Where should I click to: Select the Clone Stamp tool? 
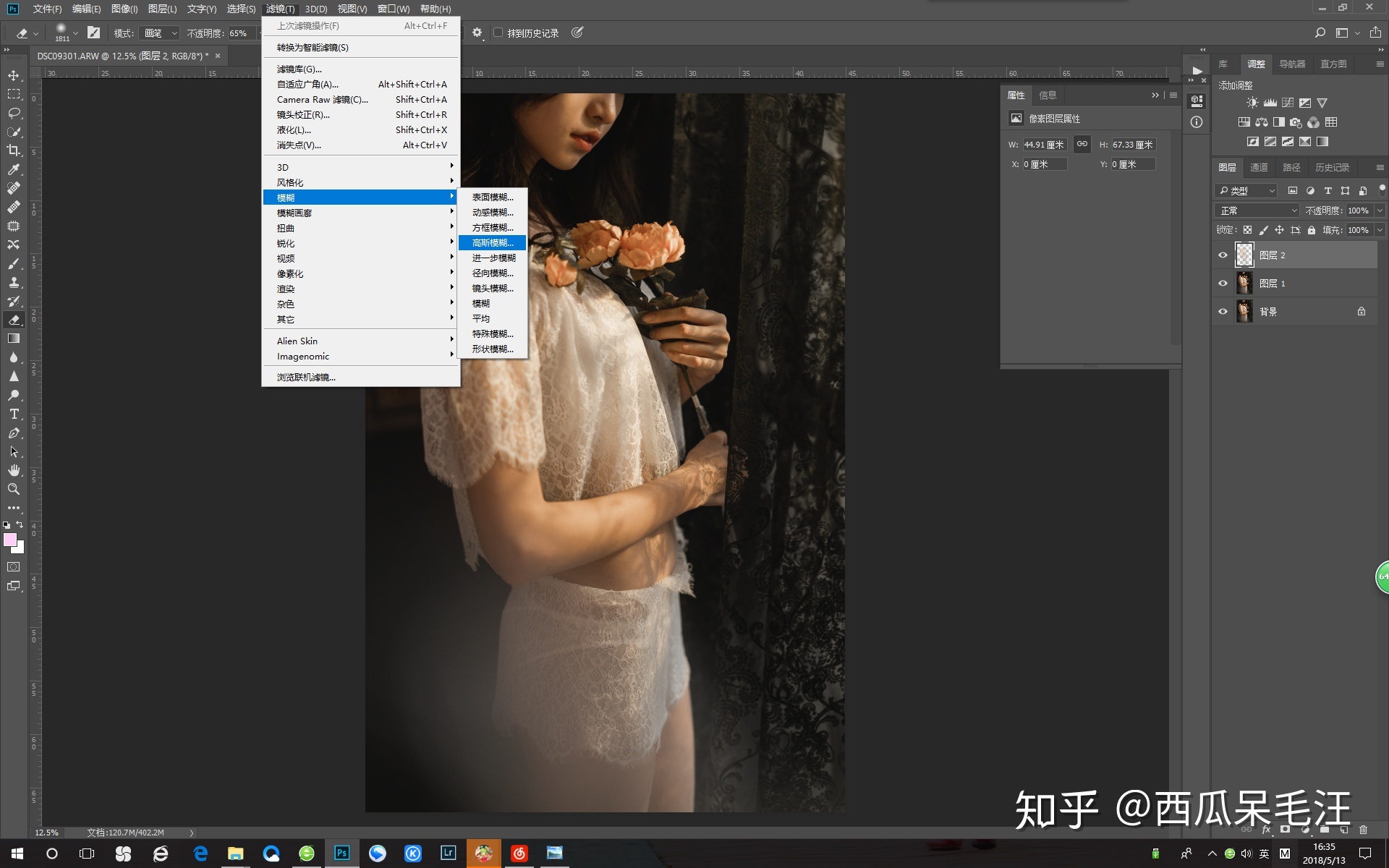[14, 282]
